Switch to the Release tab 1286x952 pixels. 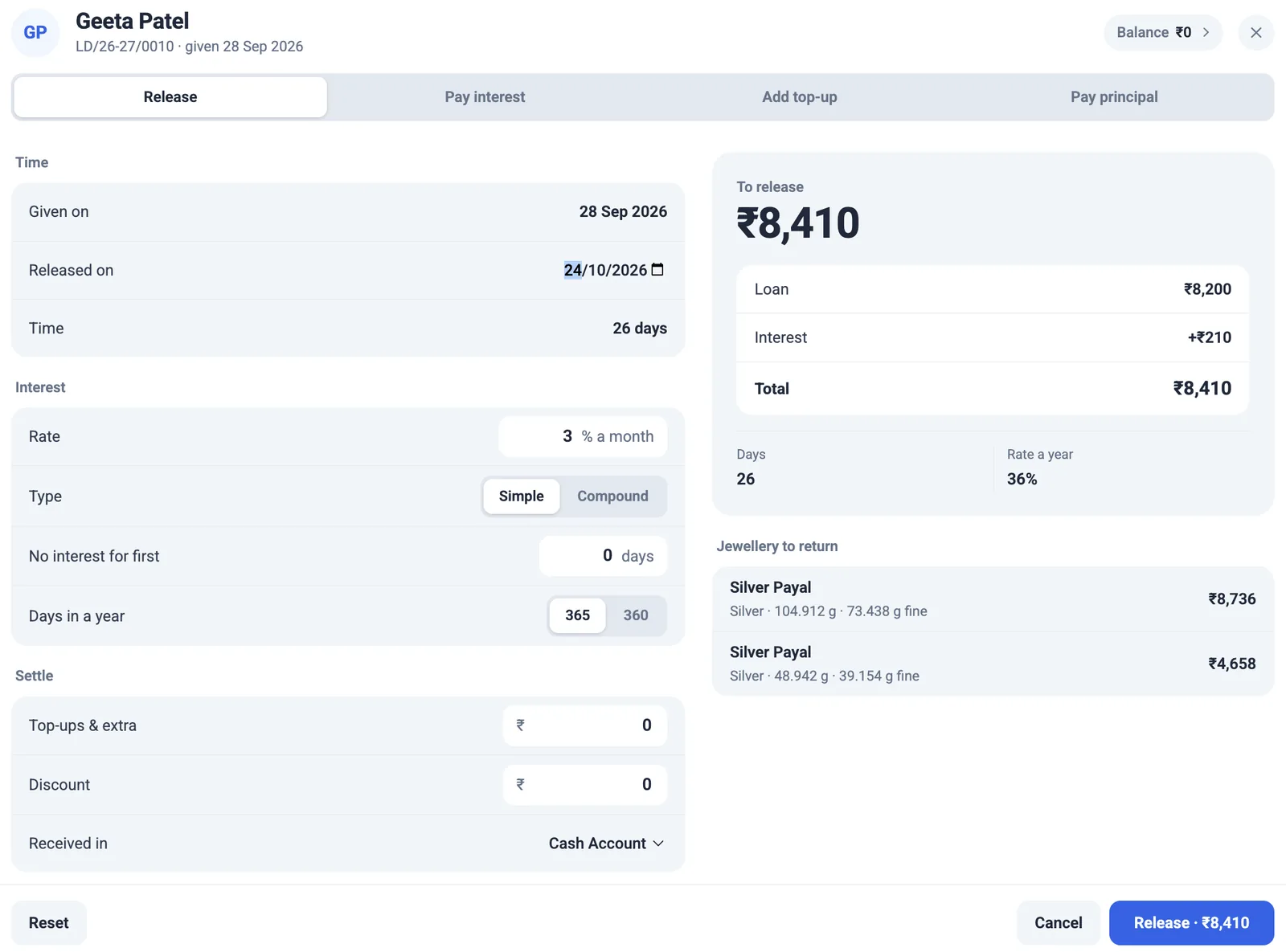pos(170,97)
